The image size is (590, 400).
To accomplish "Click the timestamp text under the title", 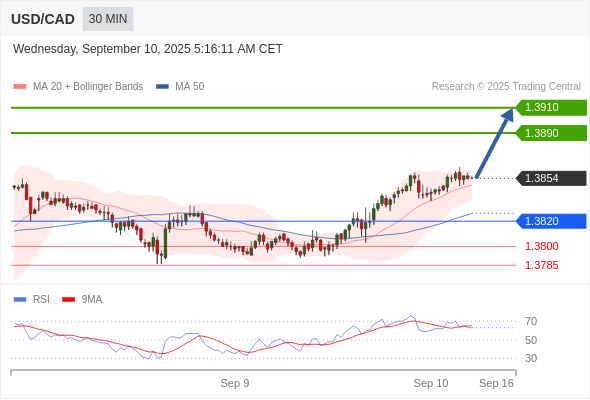I will [x=148, y=49].
